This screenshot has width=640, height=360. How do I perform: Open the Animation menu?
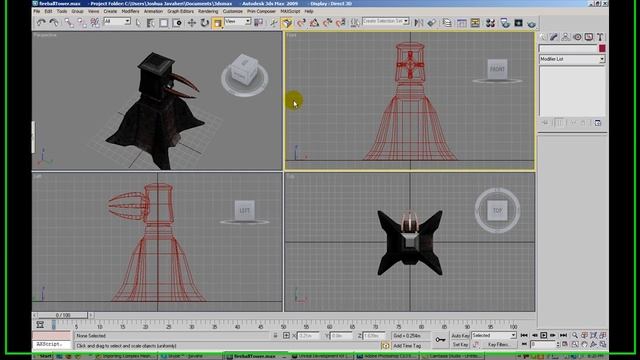pyautogui.click(x=153, y=11)
